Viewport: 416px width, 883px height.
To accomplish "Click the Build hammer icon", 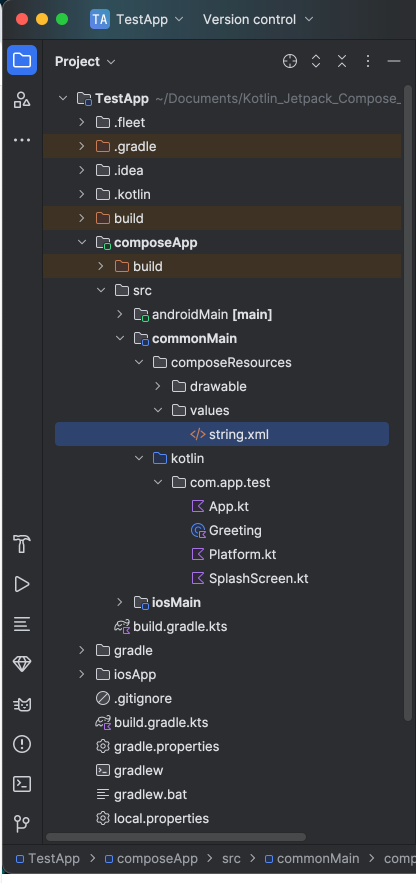I will (22, 544).
